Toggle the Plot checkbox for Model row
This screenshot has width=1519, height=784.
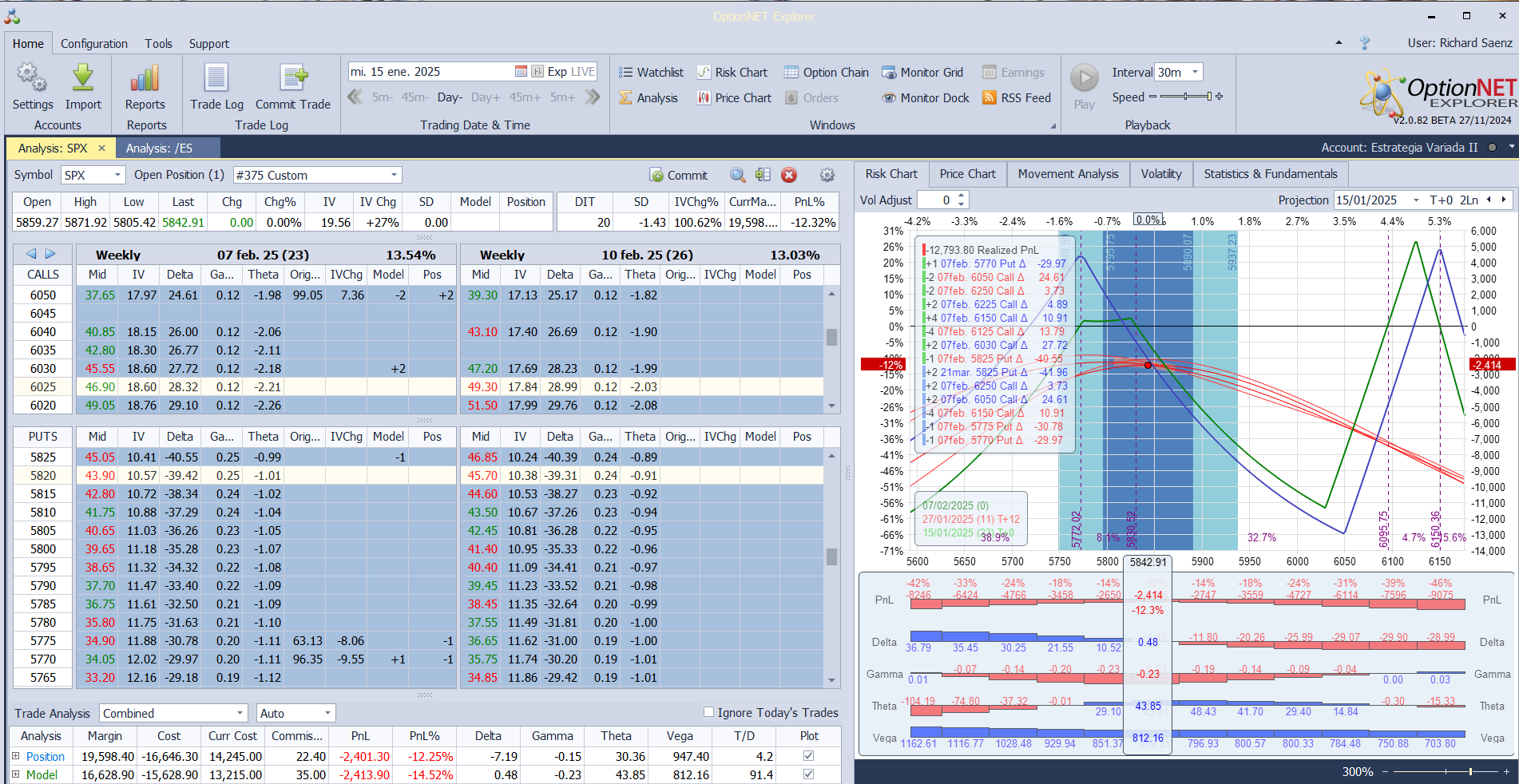[808, 774]
